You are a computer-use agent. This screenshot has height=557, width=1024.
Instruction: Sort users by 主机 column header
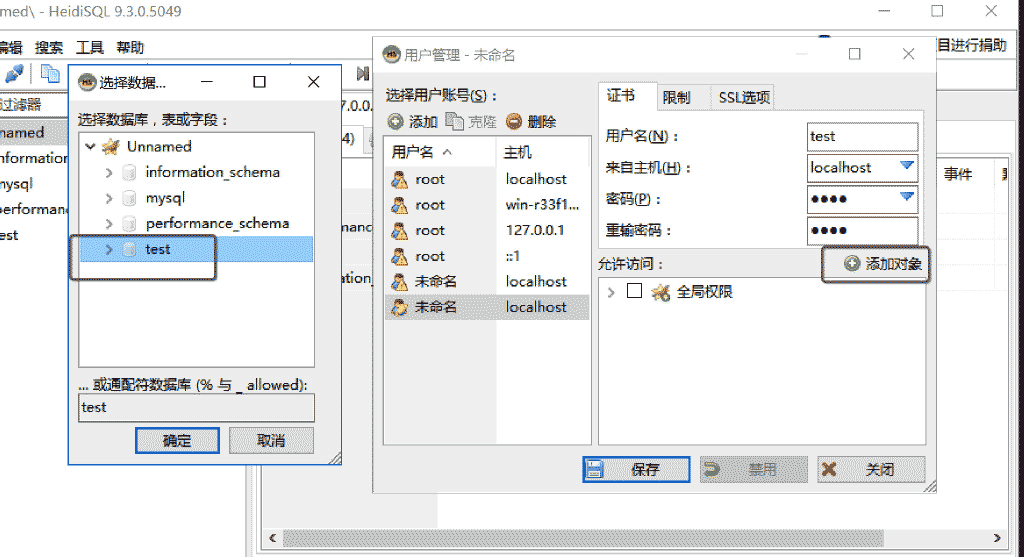(543, 152)
